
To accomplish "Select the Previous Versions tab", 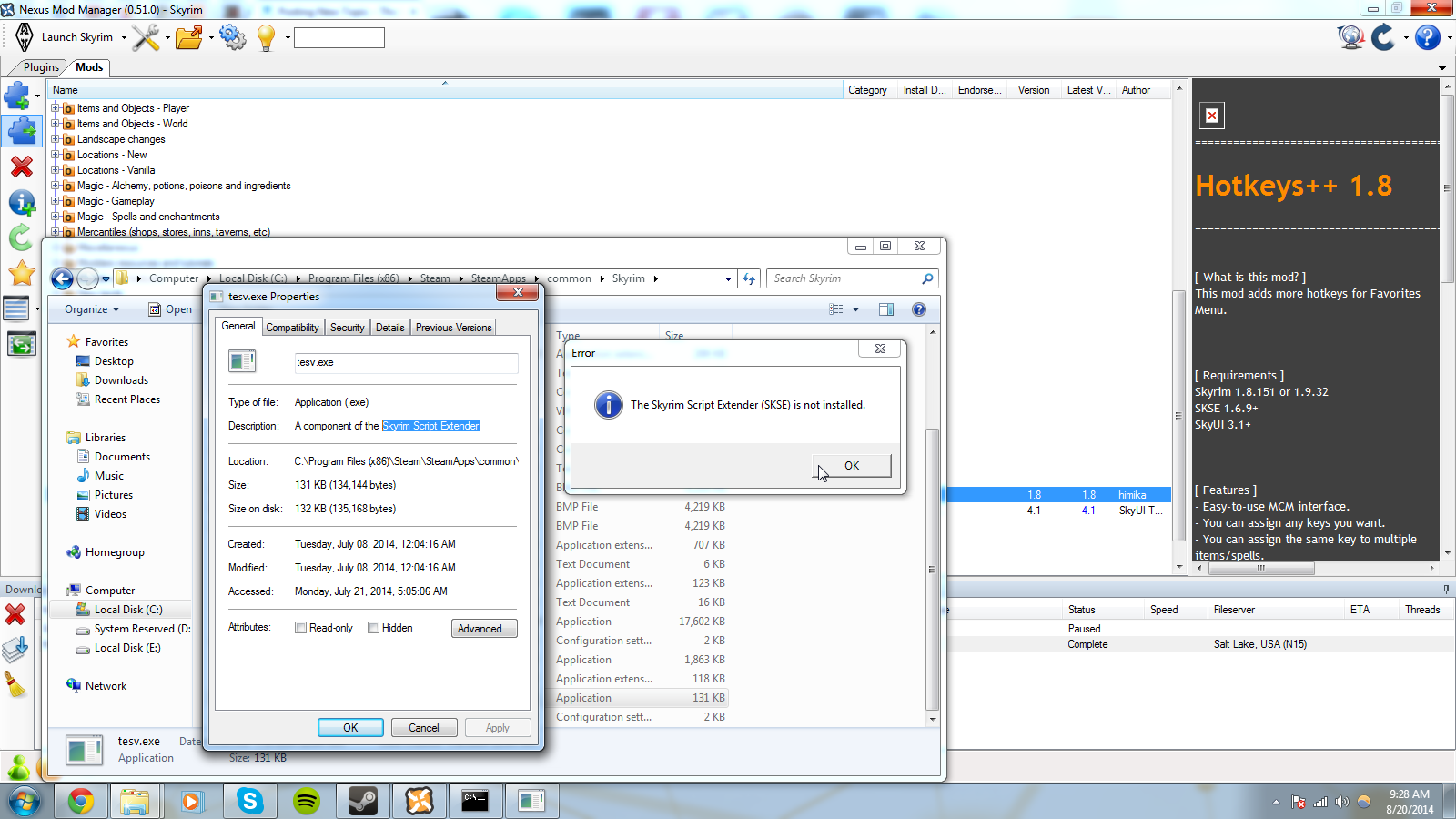I will tap(453, 328).
